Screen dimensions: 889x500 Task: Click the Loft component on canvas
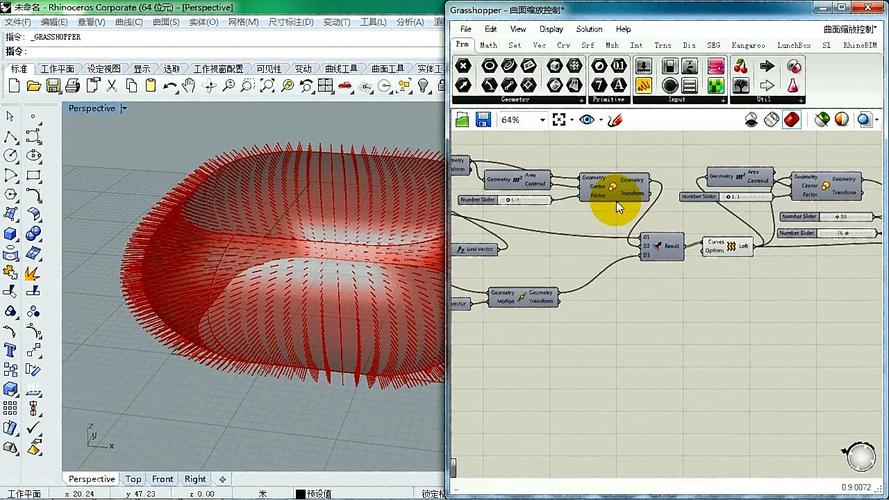[727, 246]
